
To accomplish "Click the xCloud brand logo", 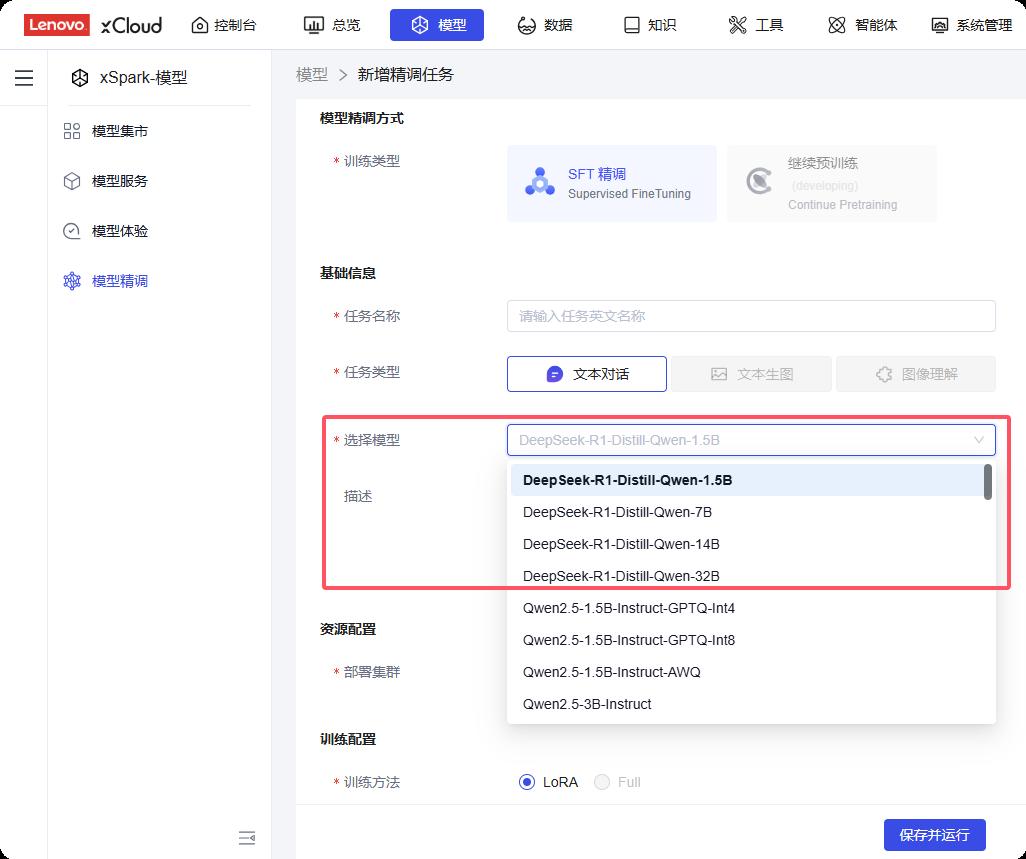I will (131, 26).
